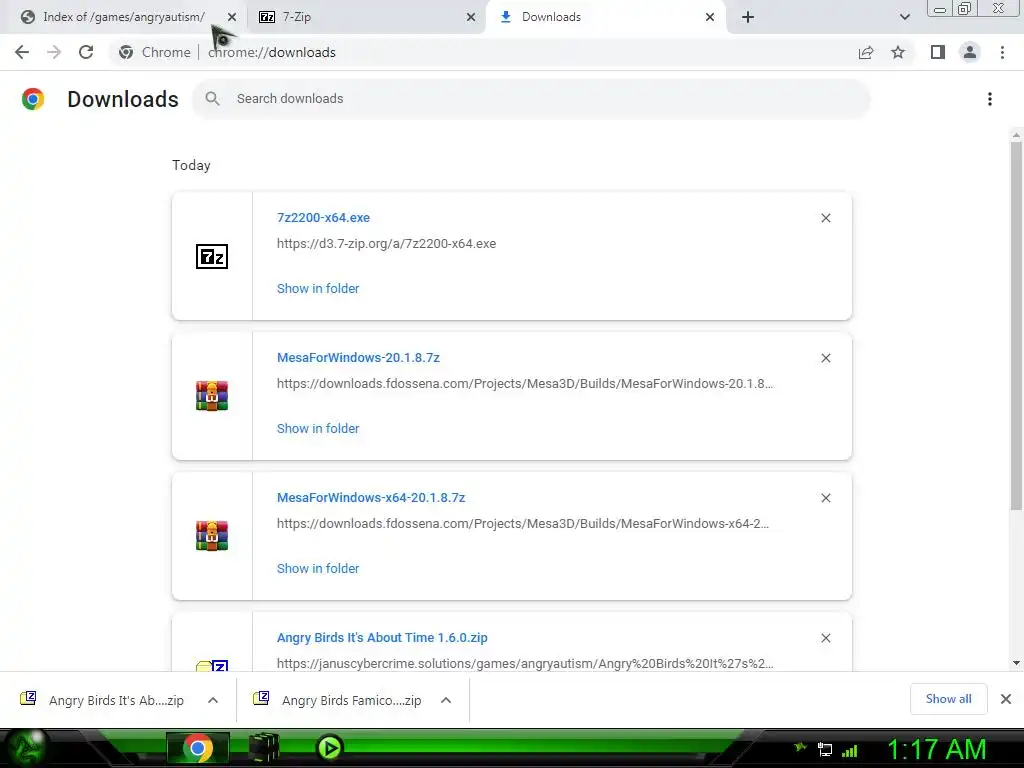Click the MesaForWindows-x64 source URL
The height and width of the screenshot is (768, 1024).
tap(522, 523)
